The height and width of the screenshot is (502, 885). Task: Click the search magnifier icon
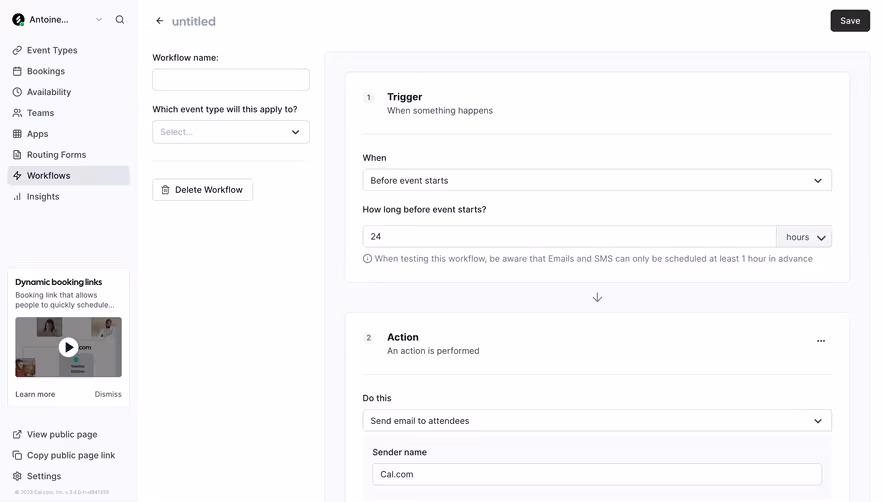point(120,20)
